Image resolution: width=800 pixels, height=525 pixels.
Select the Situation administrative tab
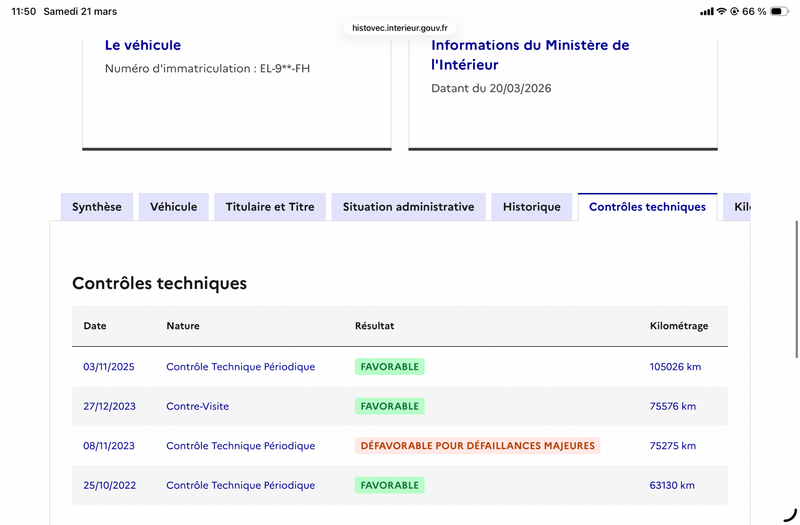coord(409,207)
